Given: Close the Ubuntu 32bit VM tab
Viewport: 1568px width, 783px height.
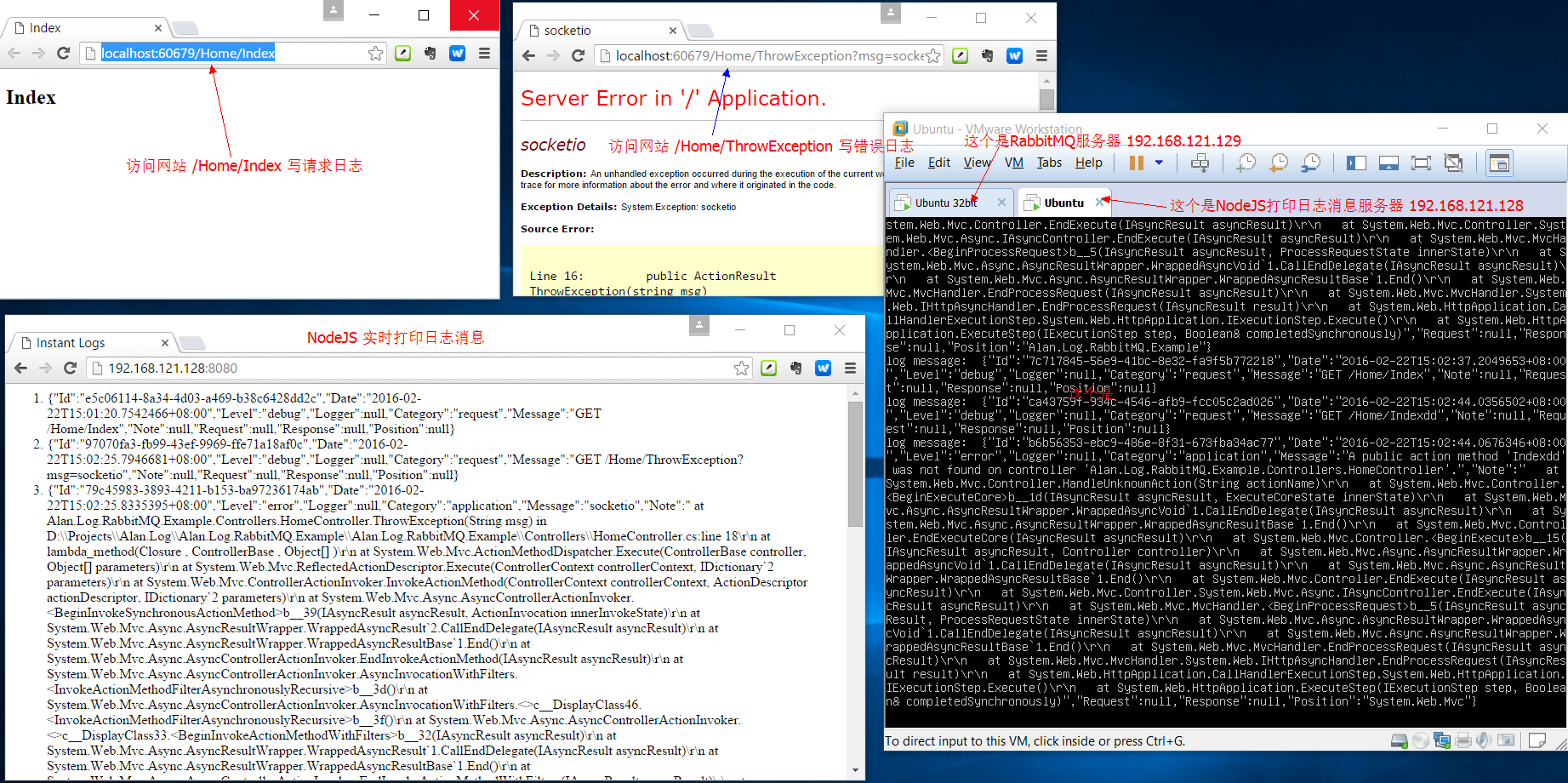Looking at the screenshot, I should 1001,203.
